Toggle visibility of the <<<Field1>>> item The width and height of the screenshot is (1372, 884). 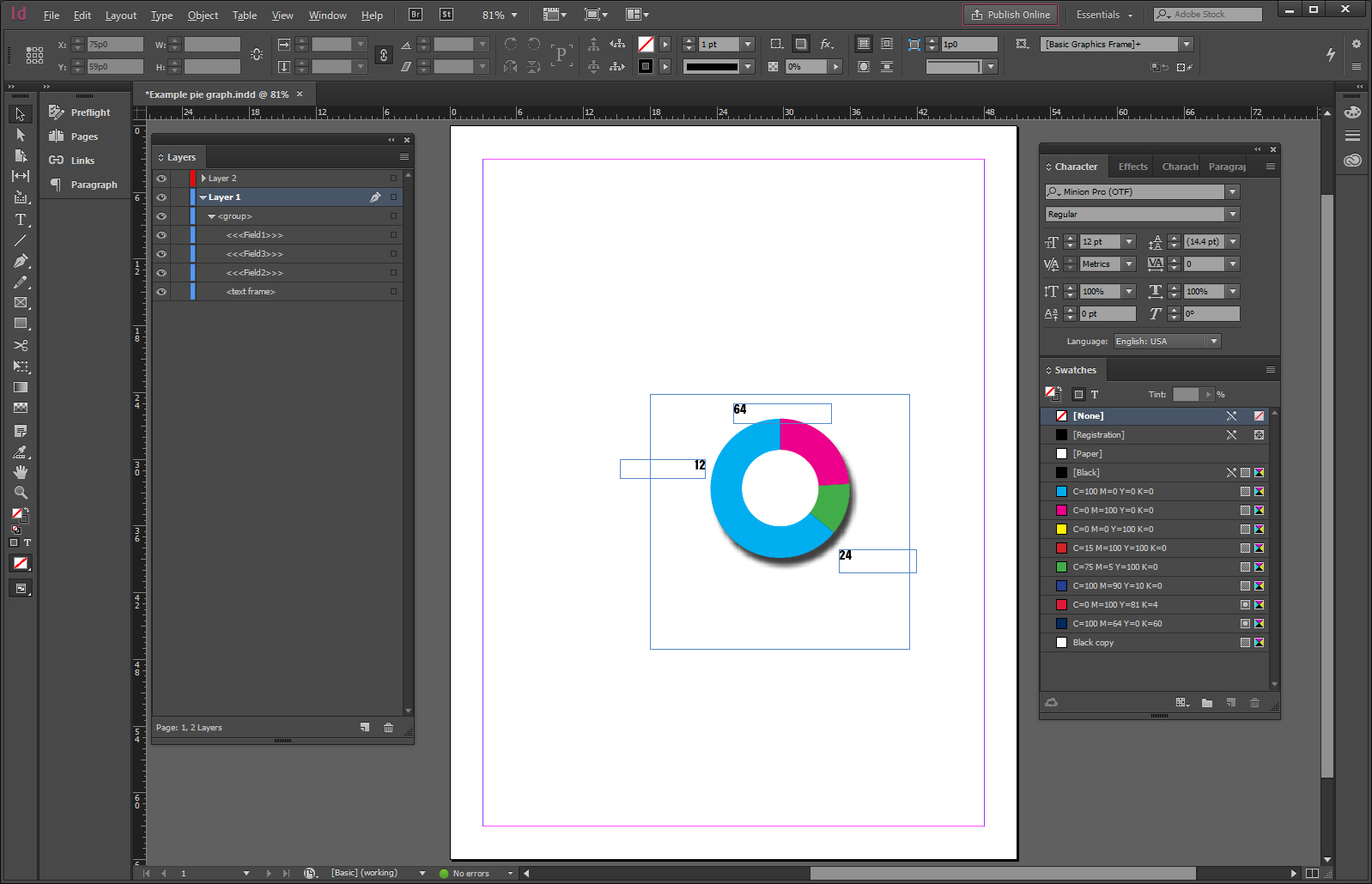[x=161, y=235]
